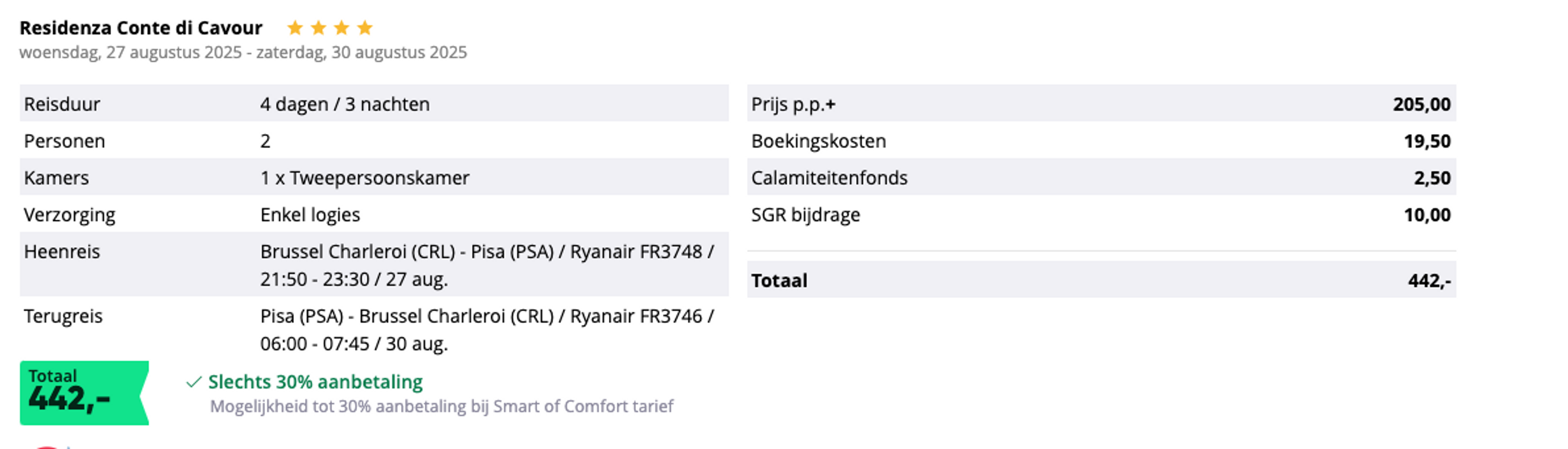Click the Slechts 30% aanbetaling heading
1568x449 pixels.
(x=315, y=382)
